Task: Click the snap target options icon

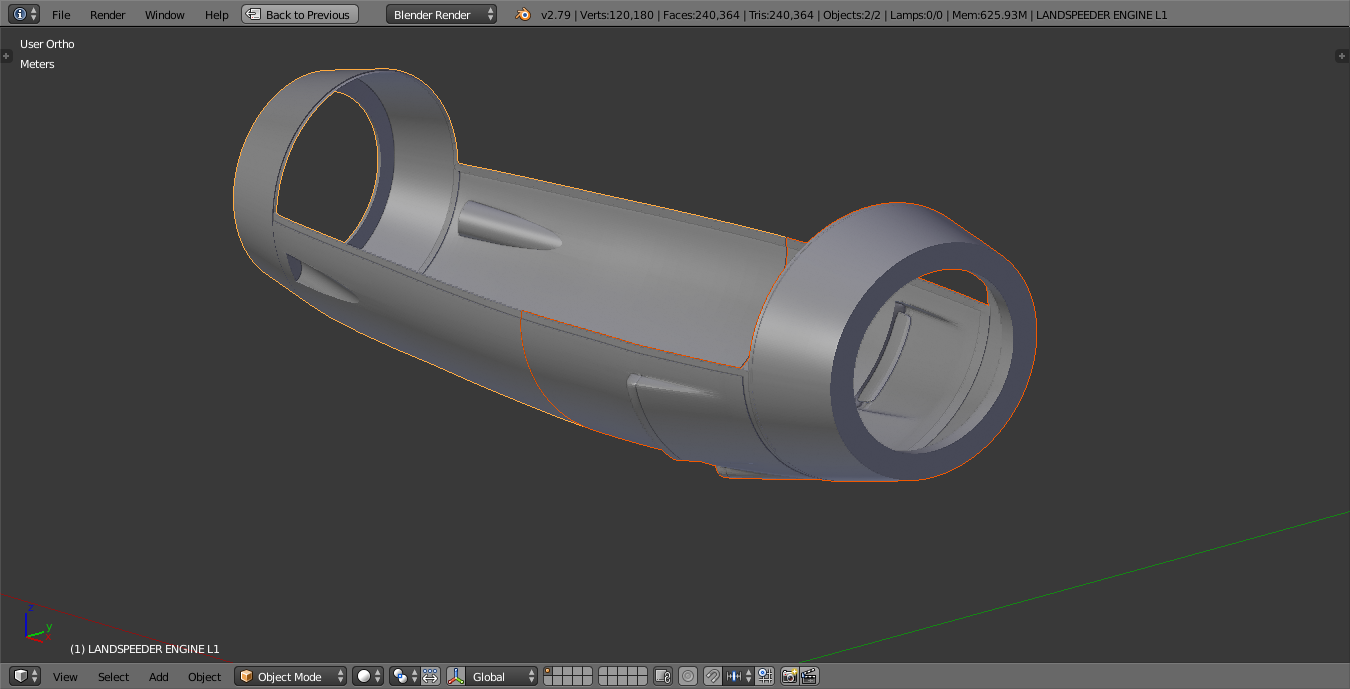Action: [x=765, y=676]
